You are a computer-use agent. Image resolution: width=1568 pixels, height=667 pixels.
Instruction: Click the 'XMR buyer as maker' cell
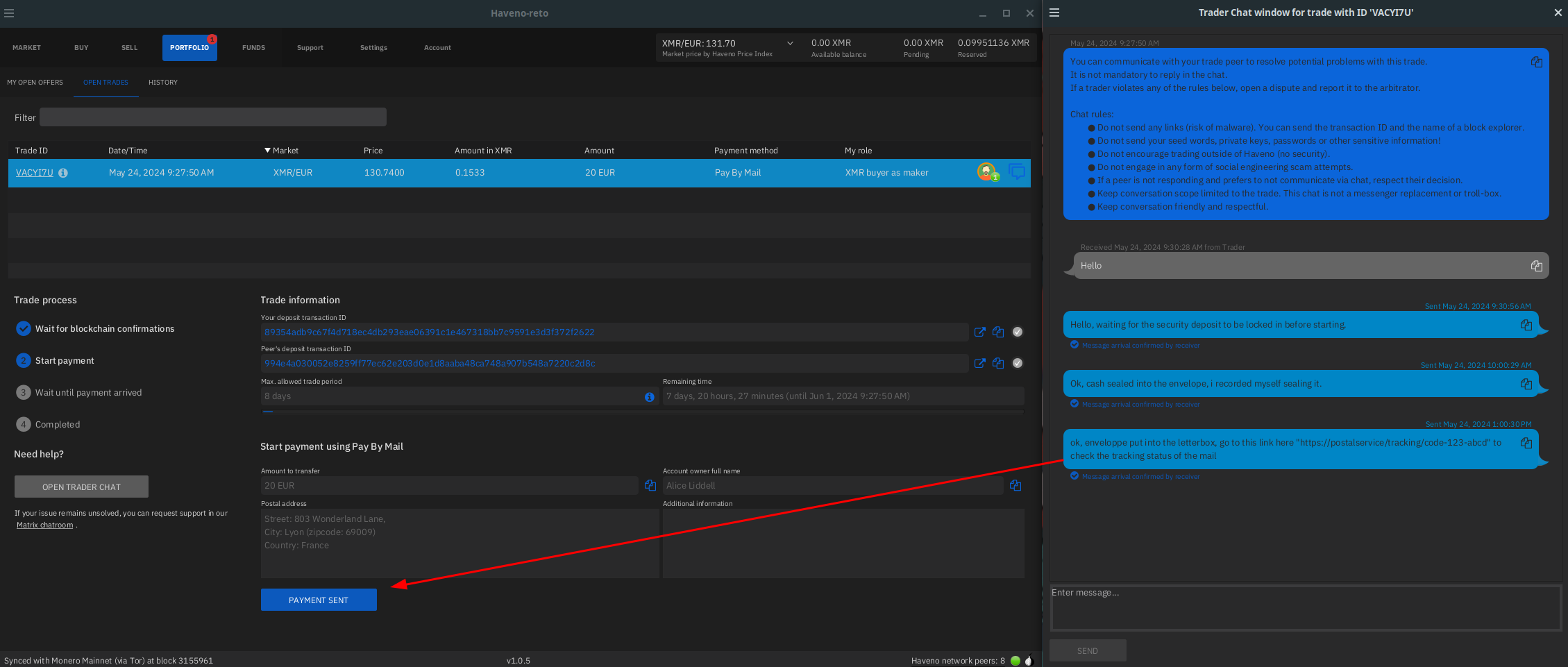pos(886,173)
